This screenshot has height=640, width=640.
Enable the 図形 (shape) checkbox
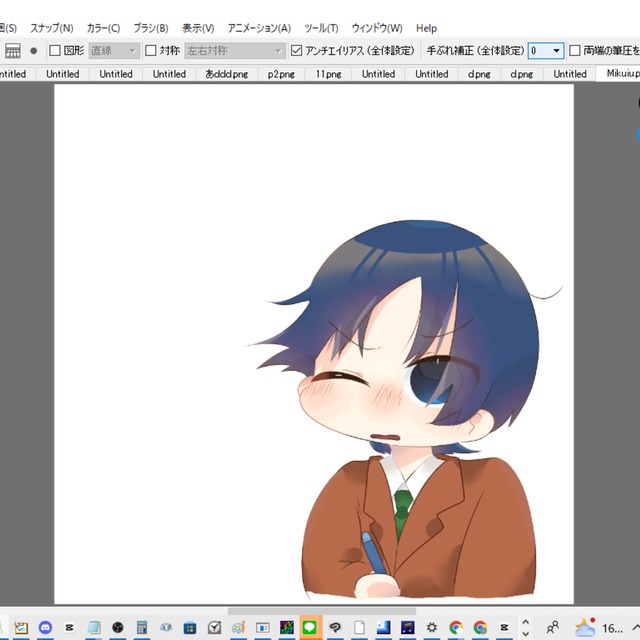click(55, 50)
